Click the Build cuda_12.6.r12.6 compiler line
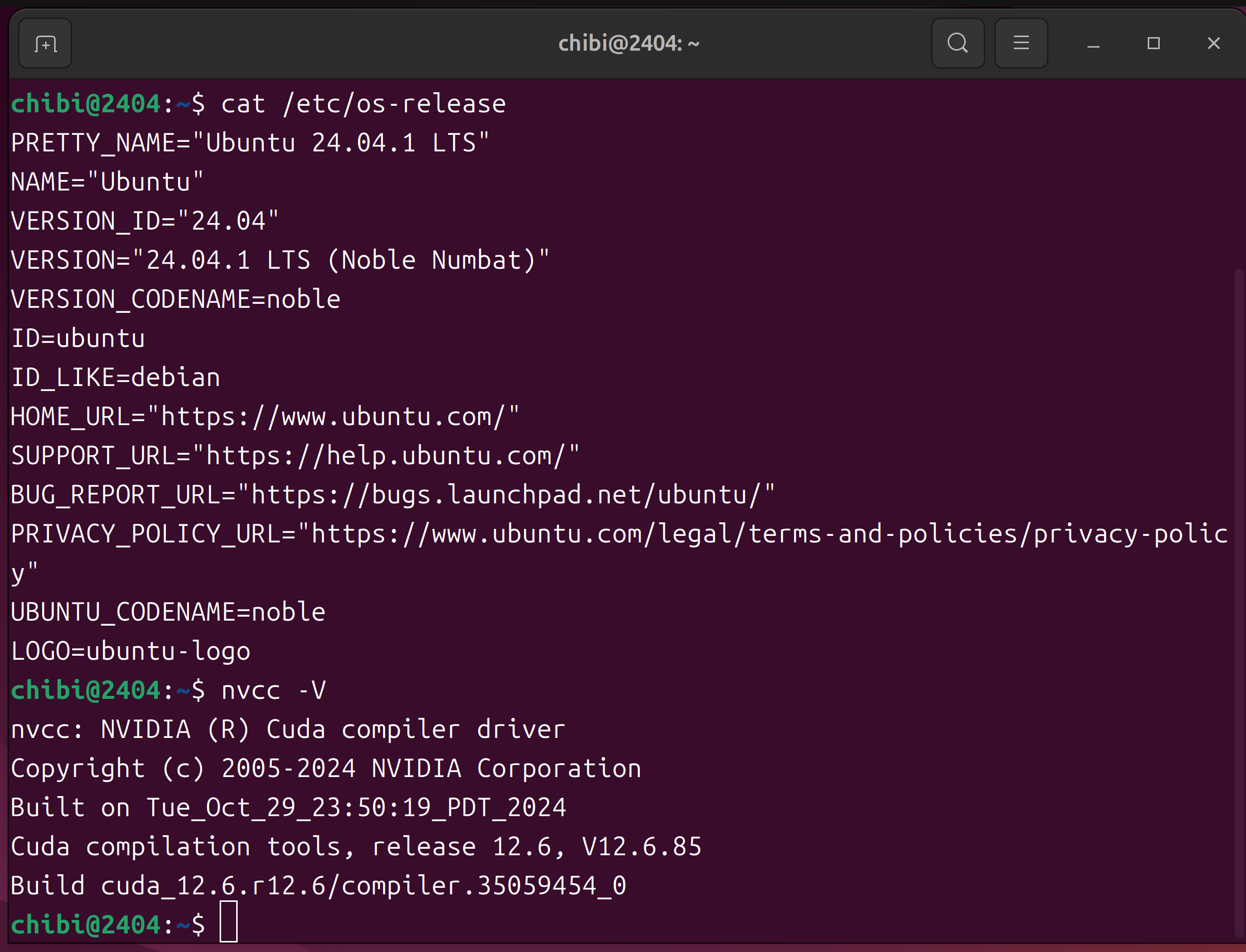Viewport: 1246px width, 952px height. click(x=318, y=886)
